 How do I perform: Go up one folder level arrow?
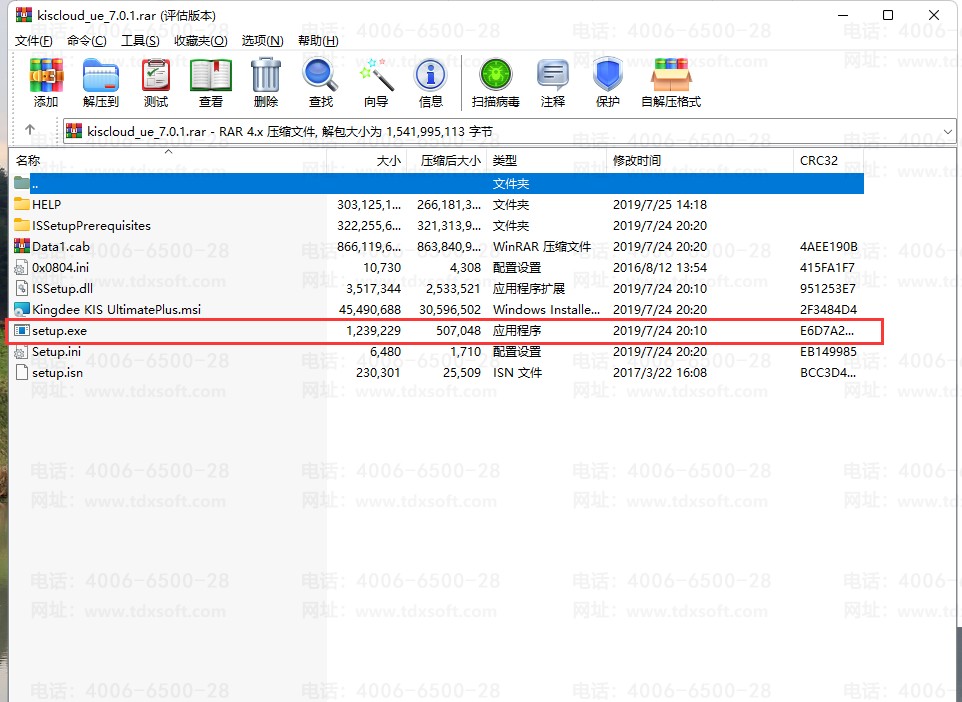(x=30, y=131)
